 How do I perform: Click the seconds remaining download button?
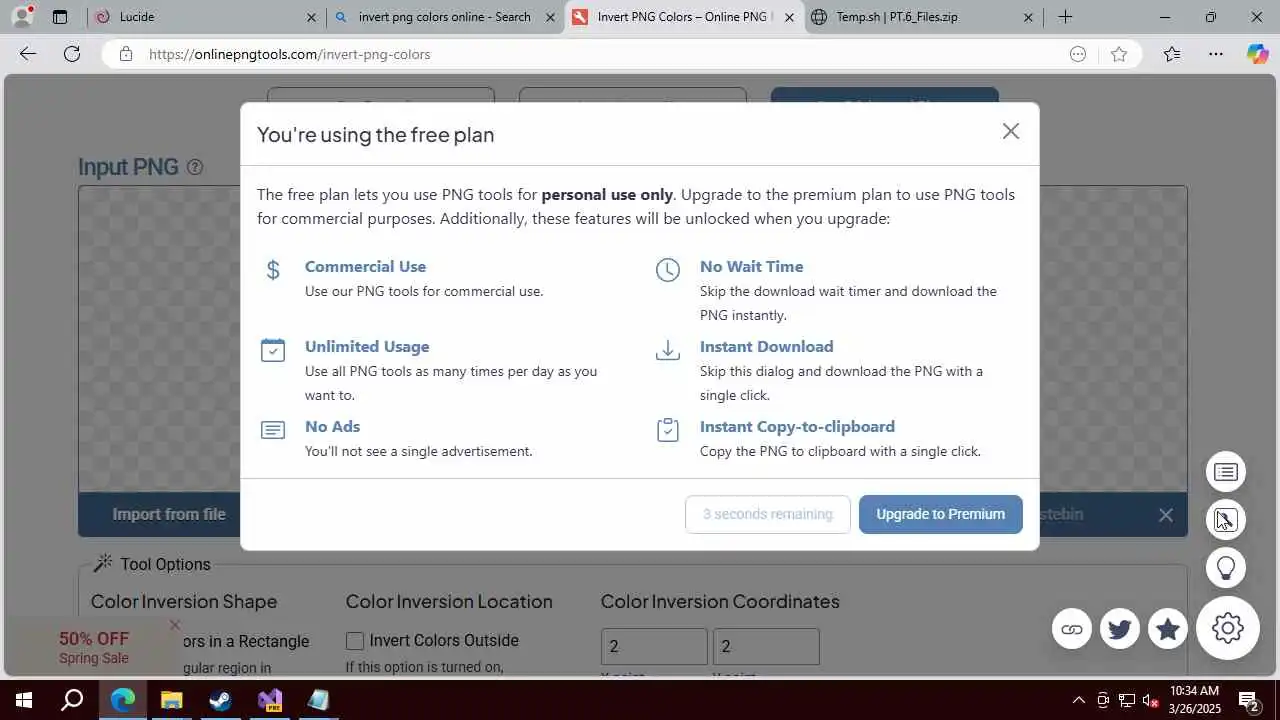click(767, 514)
